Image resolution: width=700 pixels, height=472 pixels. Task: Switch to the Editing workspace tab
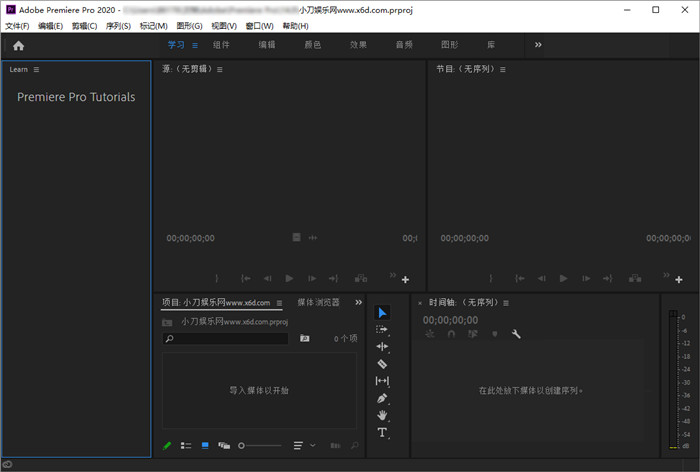point(267,45)
